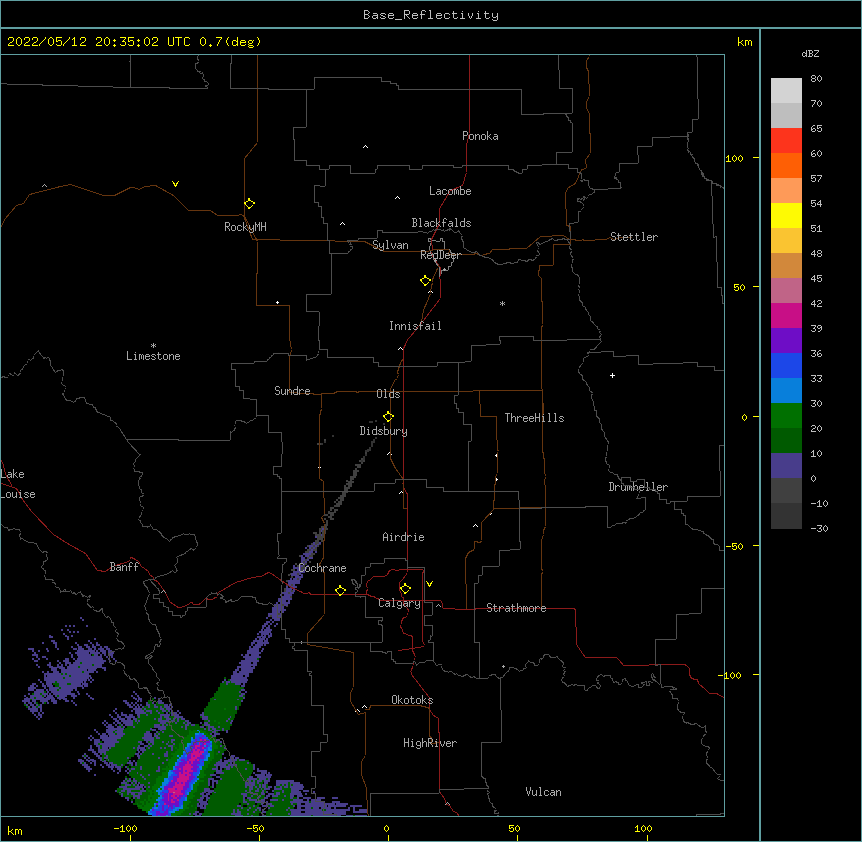The width and height of the screenshot is (862, 842).
Task: Select the green 30-20 dBZ legend swatch
Action: (x=786, y=416)
